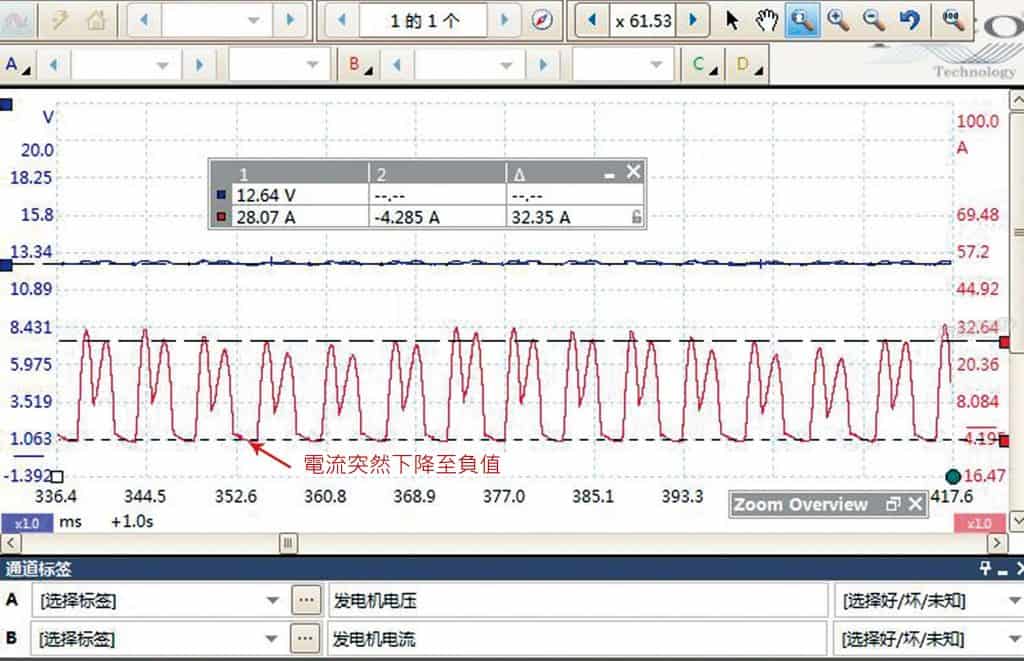The image size is (1024, 661).
Task: Click the zoom out magnifier
Action: (874, 21)
